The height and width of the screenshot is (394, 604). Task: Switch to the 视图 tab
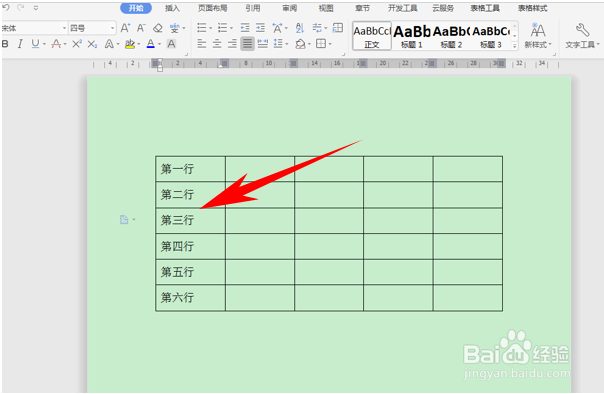pyautogui.click(x=326, y=8)
